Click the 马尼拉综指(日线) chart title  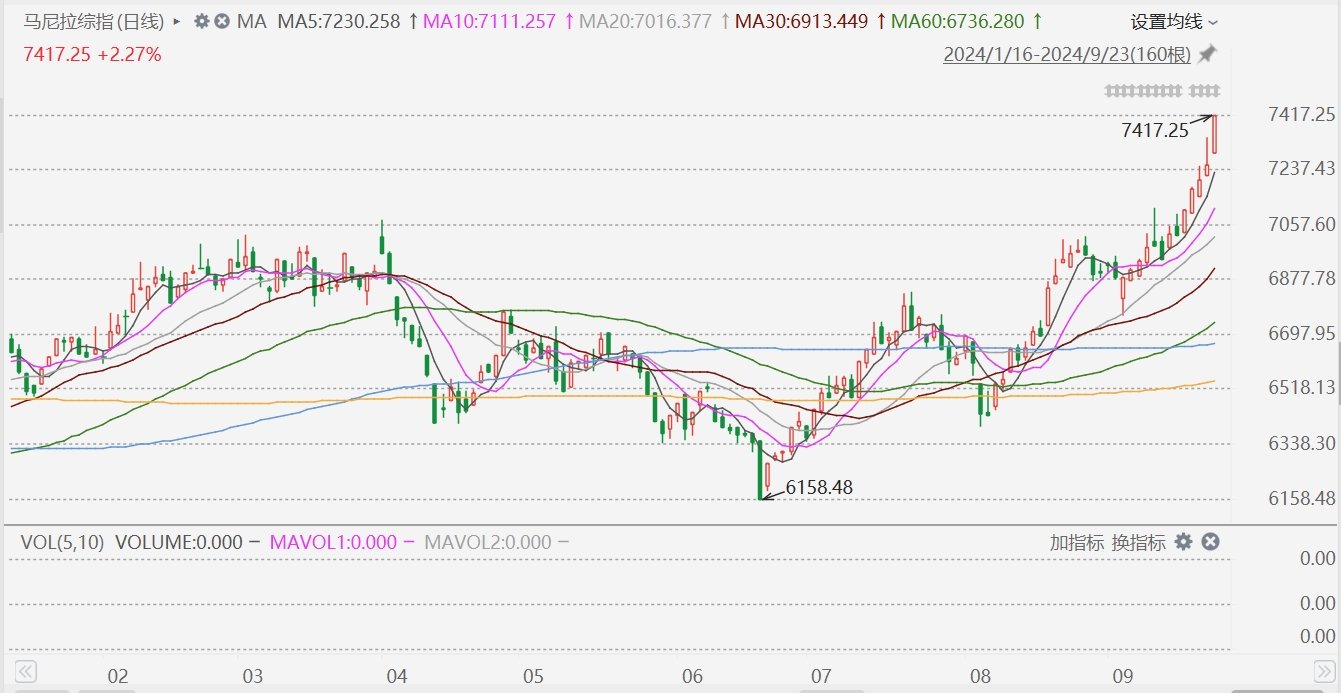tap(95, 21)
